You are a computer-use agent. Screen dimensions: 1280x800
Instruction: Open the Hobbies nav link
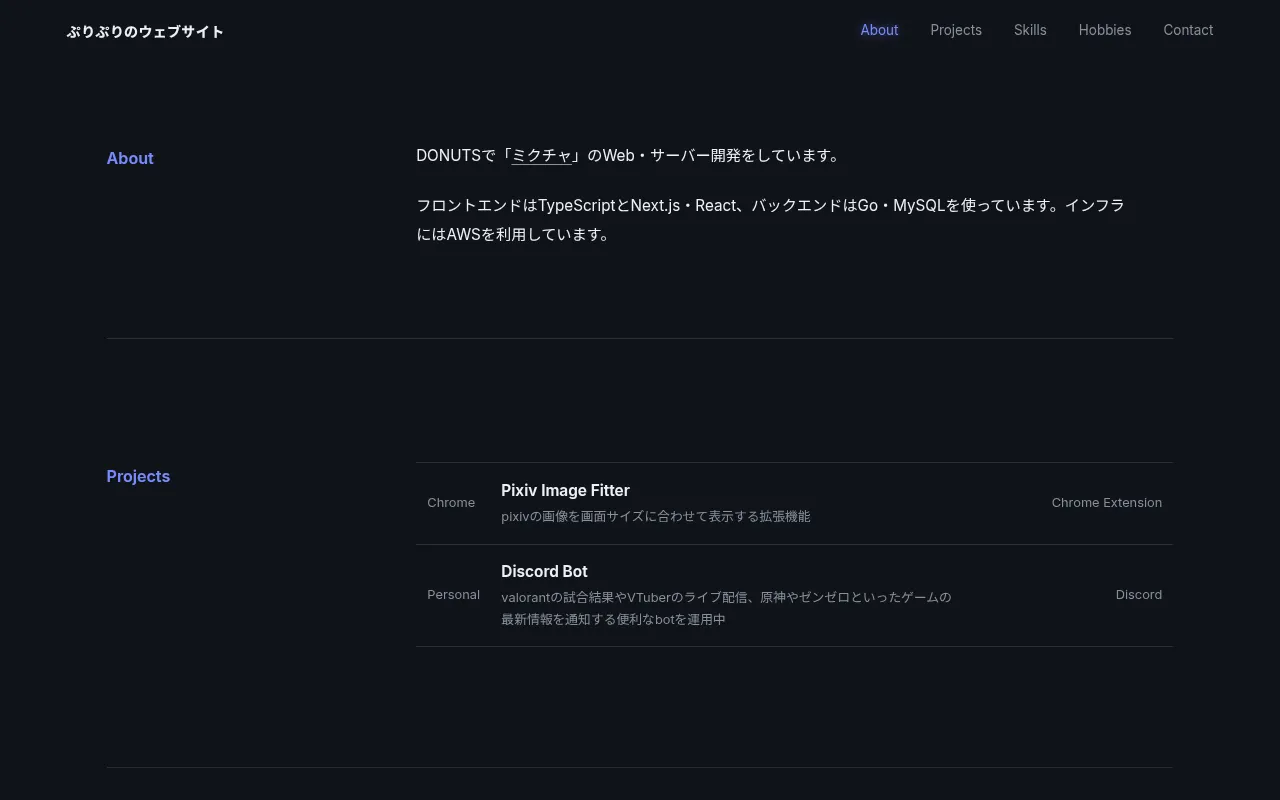coord(1105,30)
